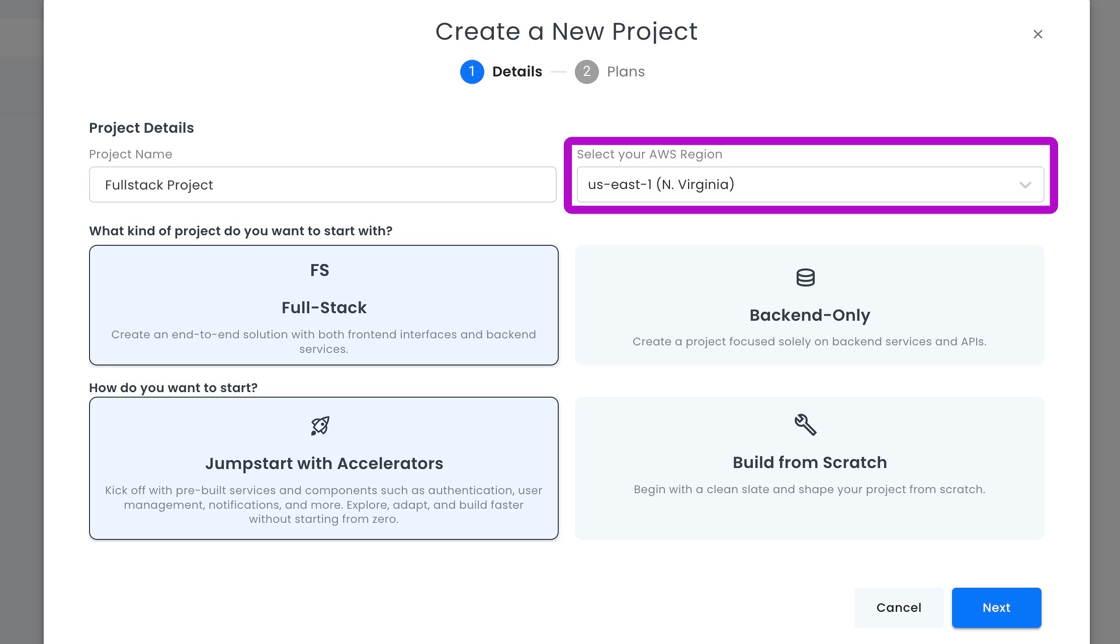Focus the Project Name text field

322,185
